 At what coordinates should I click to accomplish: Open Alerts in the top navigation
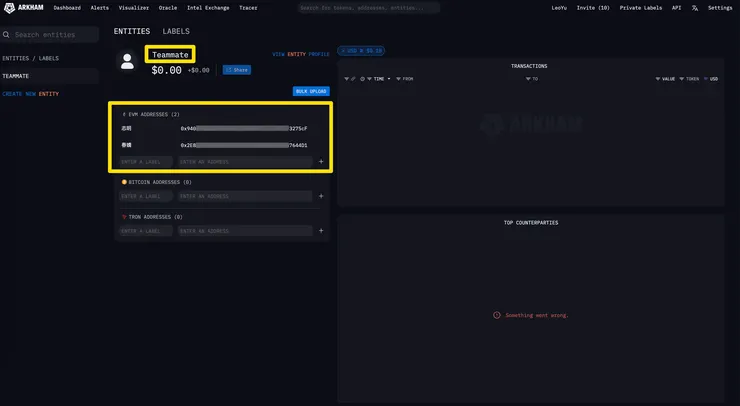pyautogui.click(x=100, y=8)
